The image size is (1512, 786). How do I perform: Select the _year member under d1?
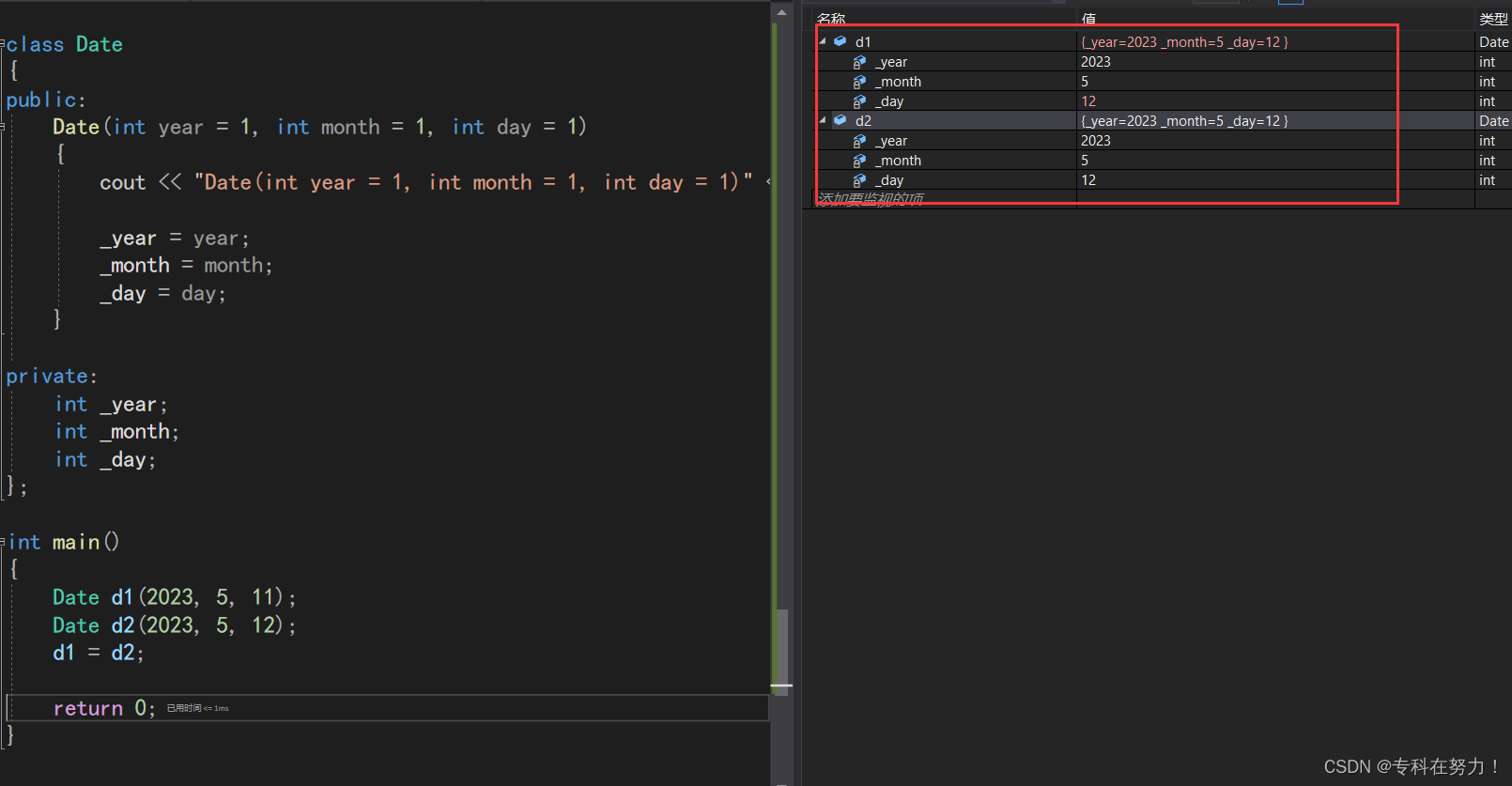[891, 62]
